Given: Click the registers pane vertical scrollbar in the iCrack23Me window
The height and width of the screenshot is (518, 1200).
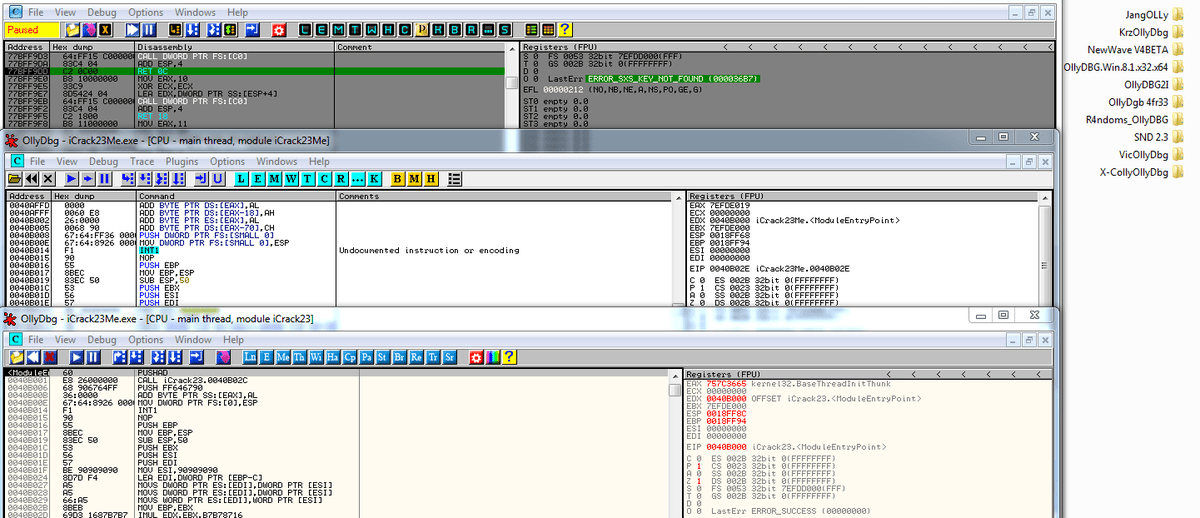Looking at the screenshot, I should (x=1046, y=265).
